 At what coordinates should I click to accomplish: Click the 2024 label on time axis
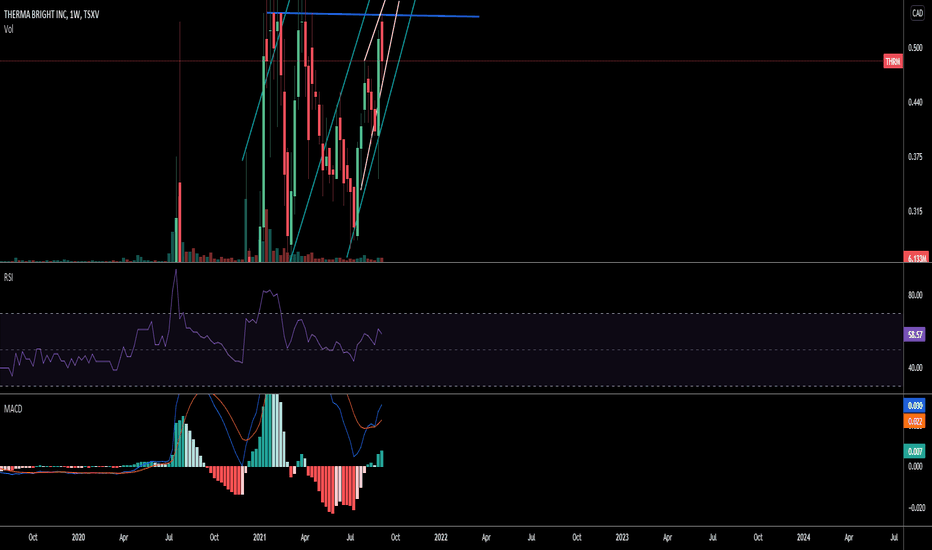pyautogui.click(x=803, y=537)
